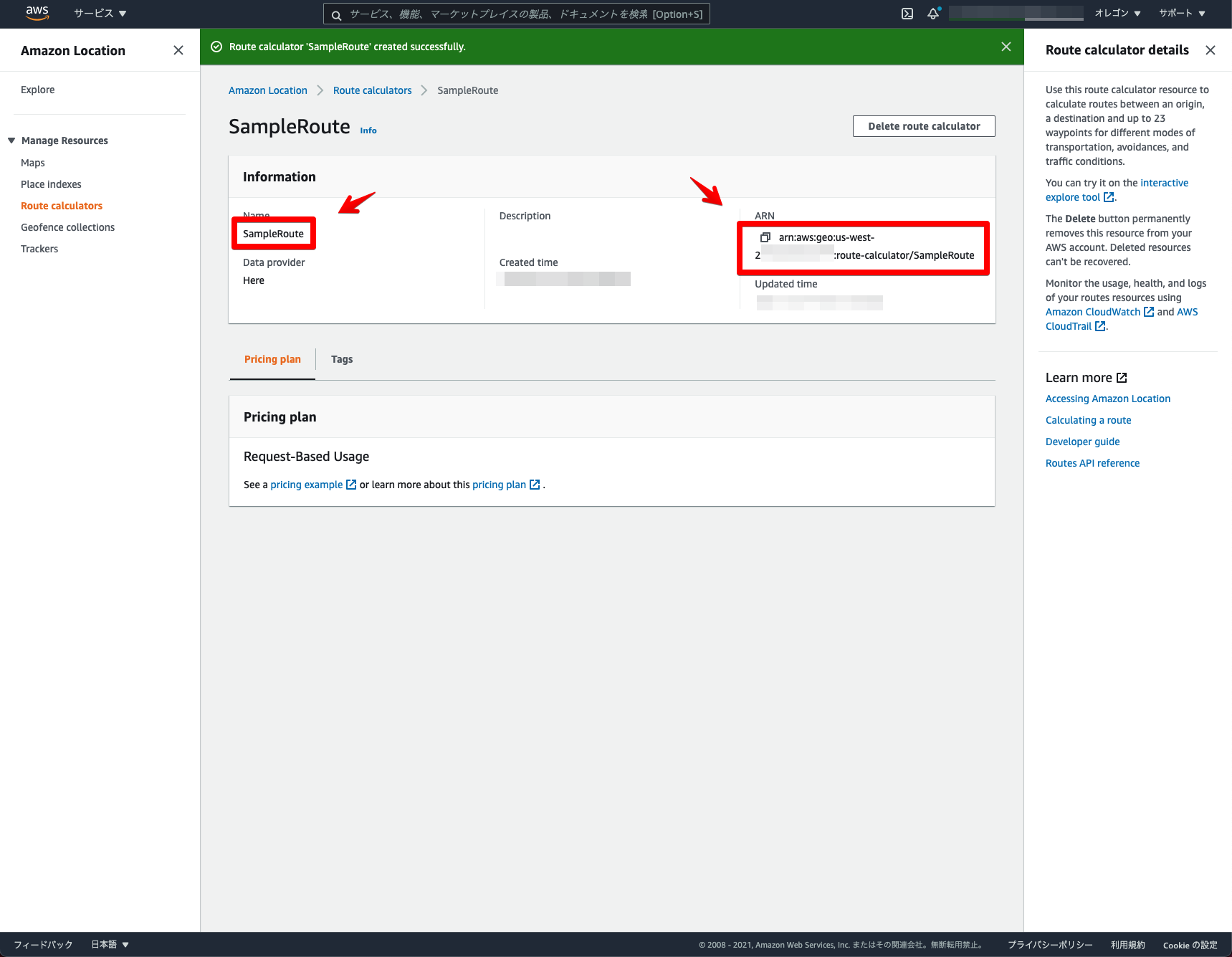Click the Amazon Location breadcrumb

(268, 90)
